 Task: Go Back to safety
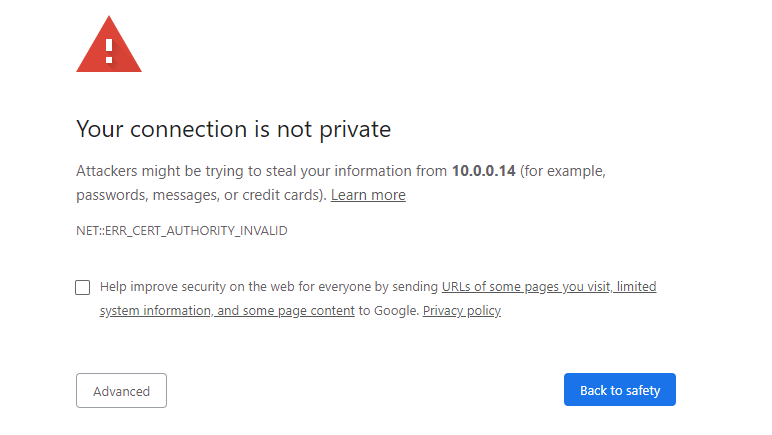point(620,390)
